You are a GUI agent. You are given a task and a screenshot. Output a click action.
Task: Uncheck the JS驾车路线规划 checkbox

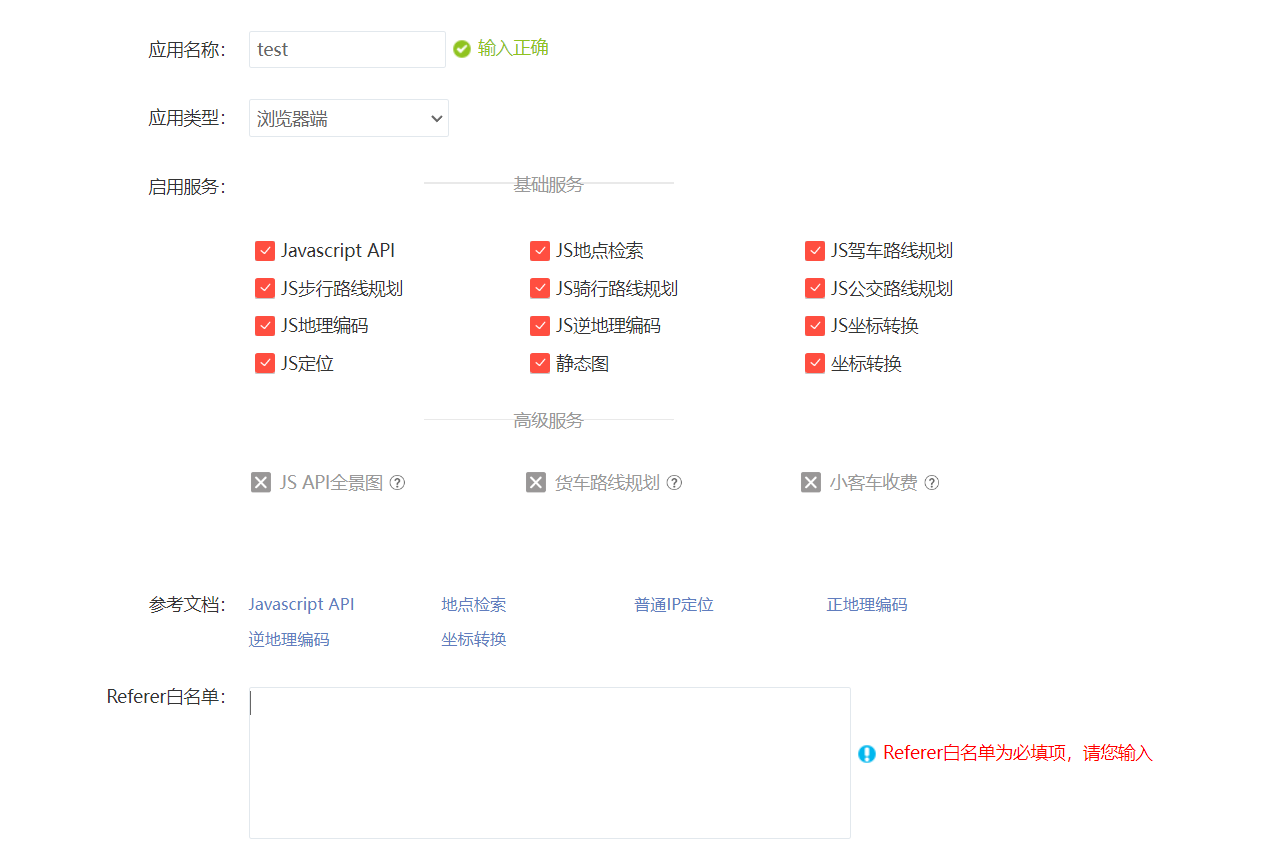pos(815,251)
